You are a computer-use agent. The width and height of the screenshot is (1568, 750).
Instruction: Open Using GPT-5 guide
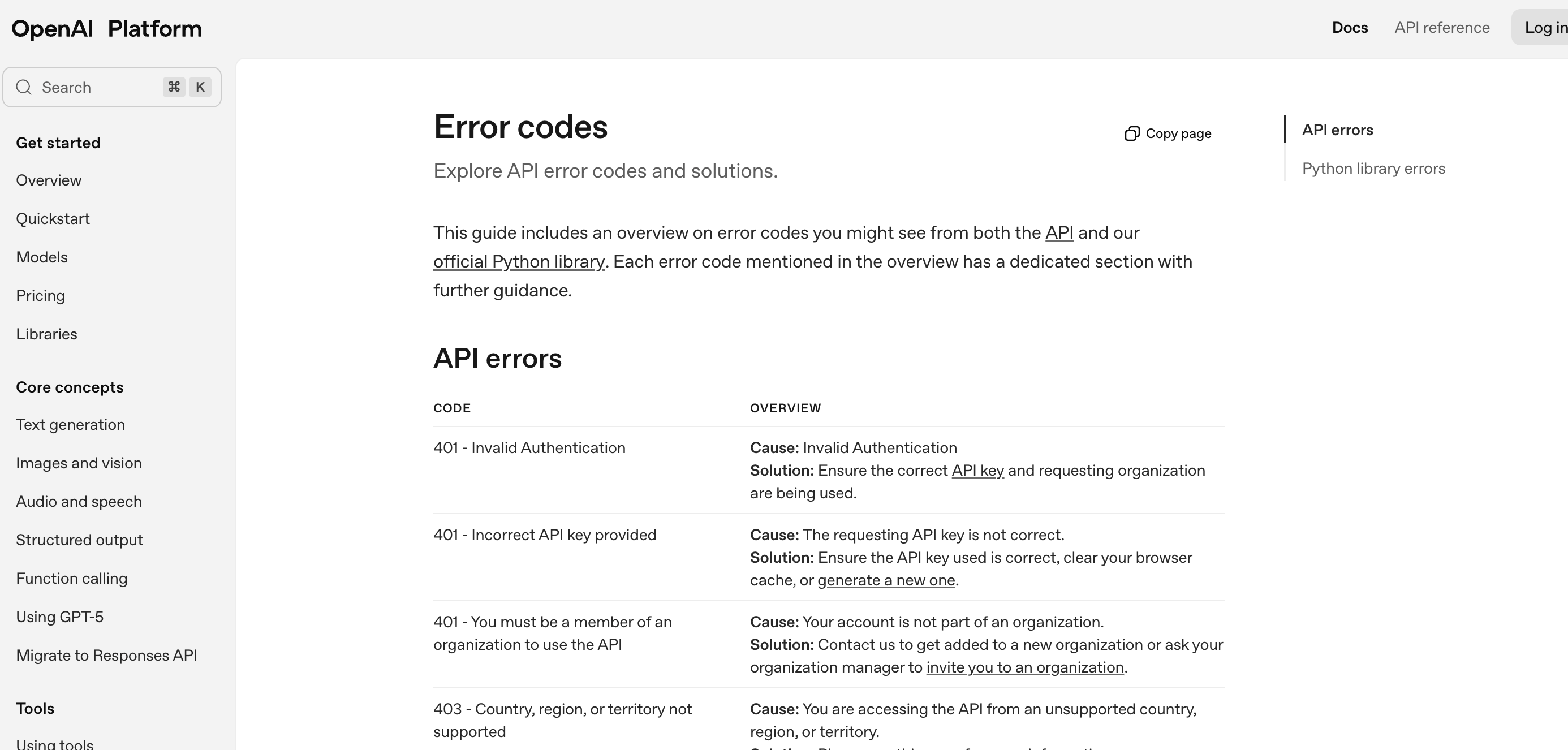(x=59, y=616)
